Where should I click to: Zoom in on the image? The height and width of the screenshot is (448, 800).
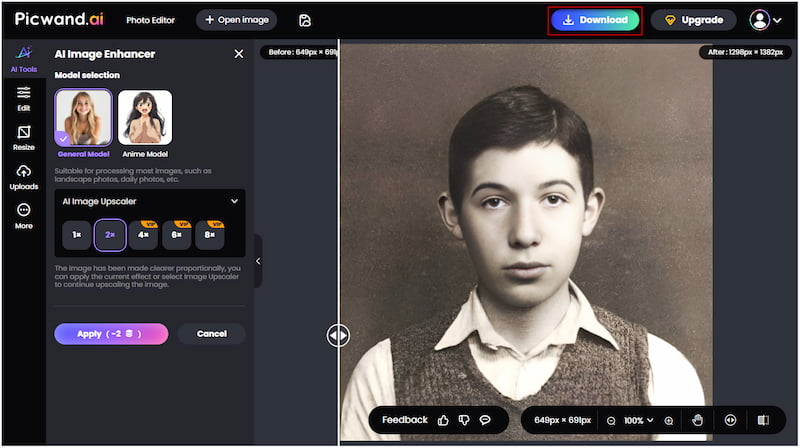click(669, 421)
